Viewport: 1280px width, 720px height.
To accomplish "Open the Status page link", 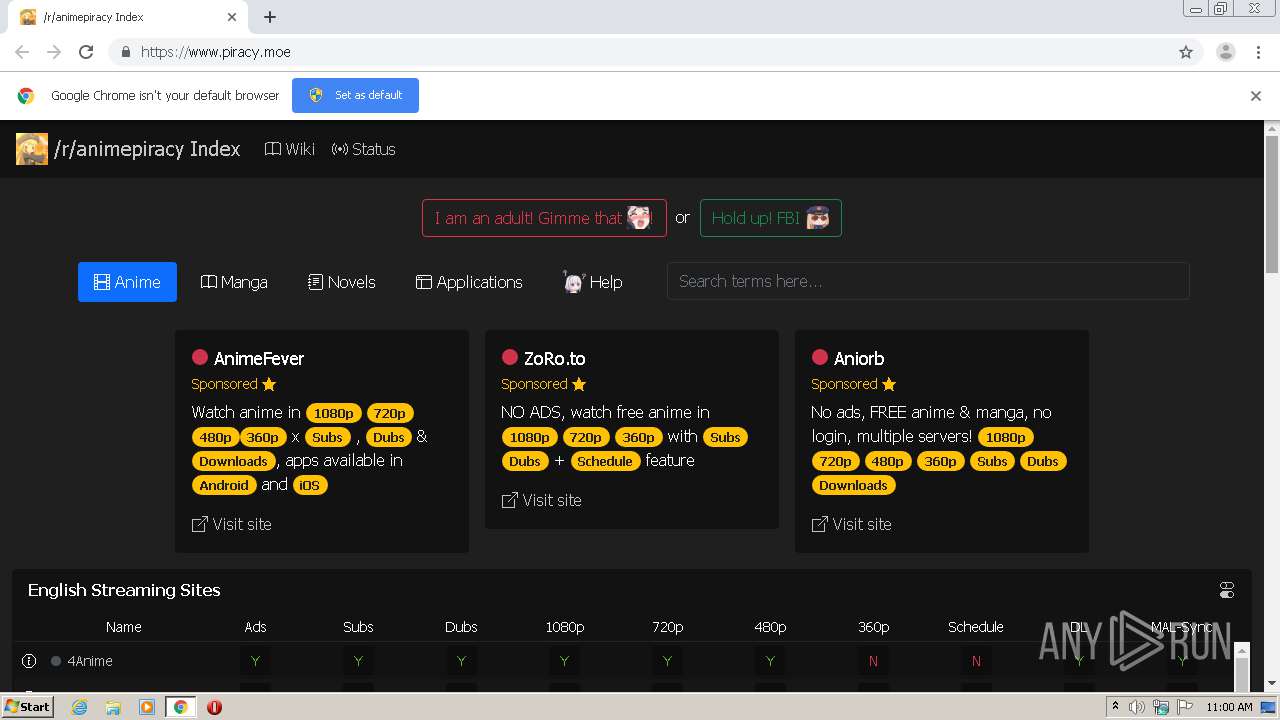I will [363, 149].
